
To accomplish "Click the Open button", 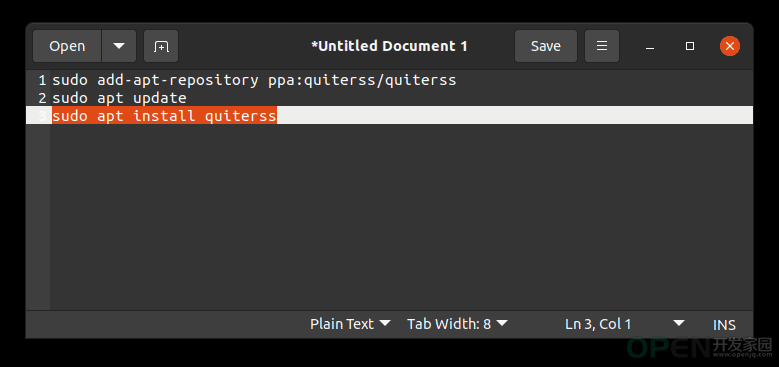I will coord(67,46).
